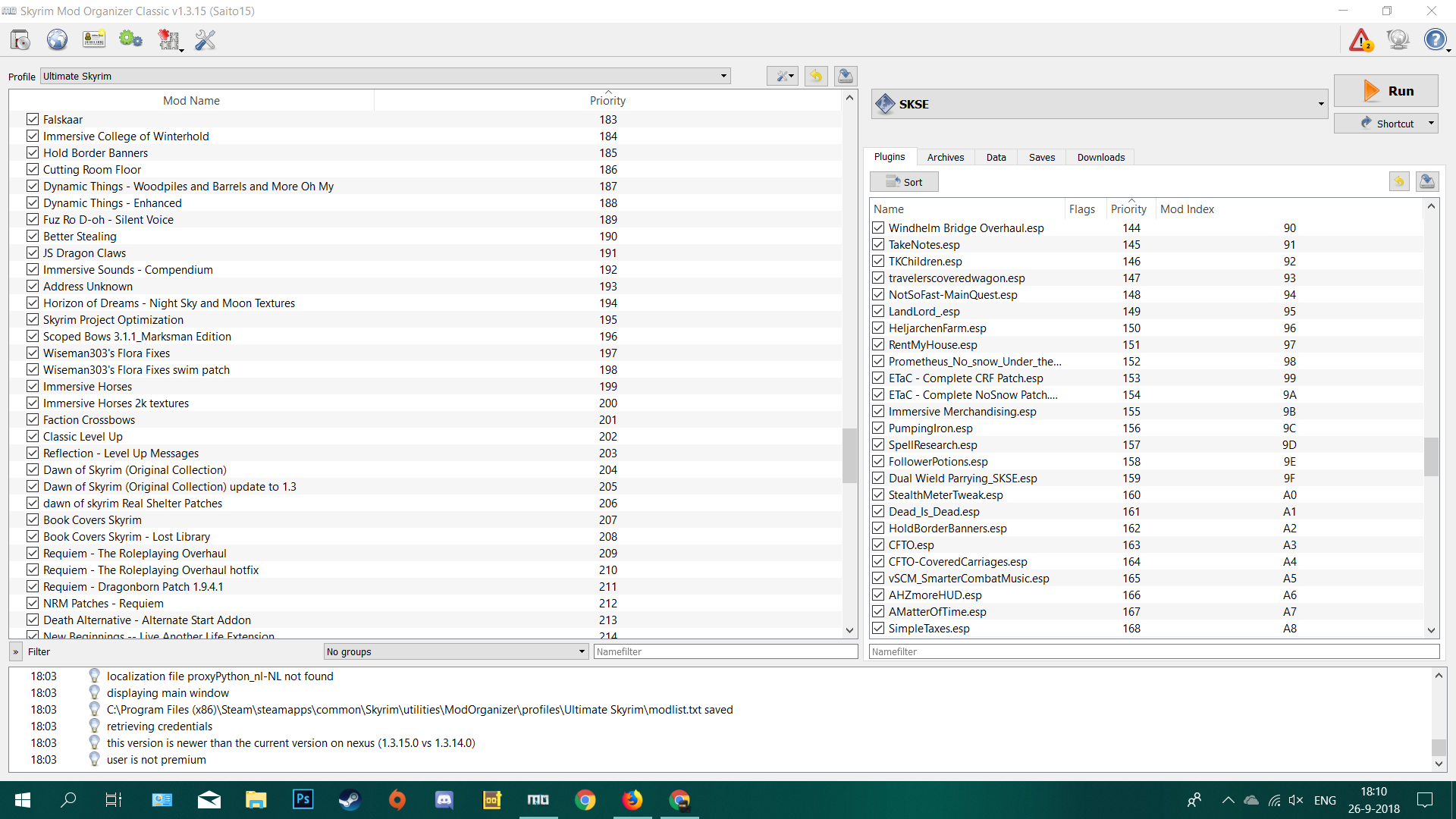1456x819 pixels.
Task: Click the mod list vertical scrollbar thumb
Action: pos(849,455)
